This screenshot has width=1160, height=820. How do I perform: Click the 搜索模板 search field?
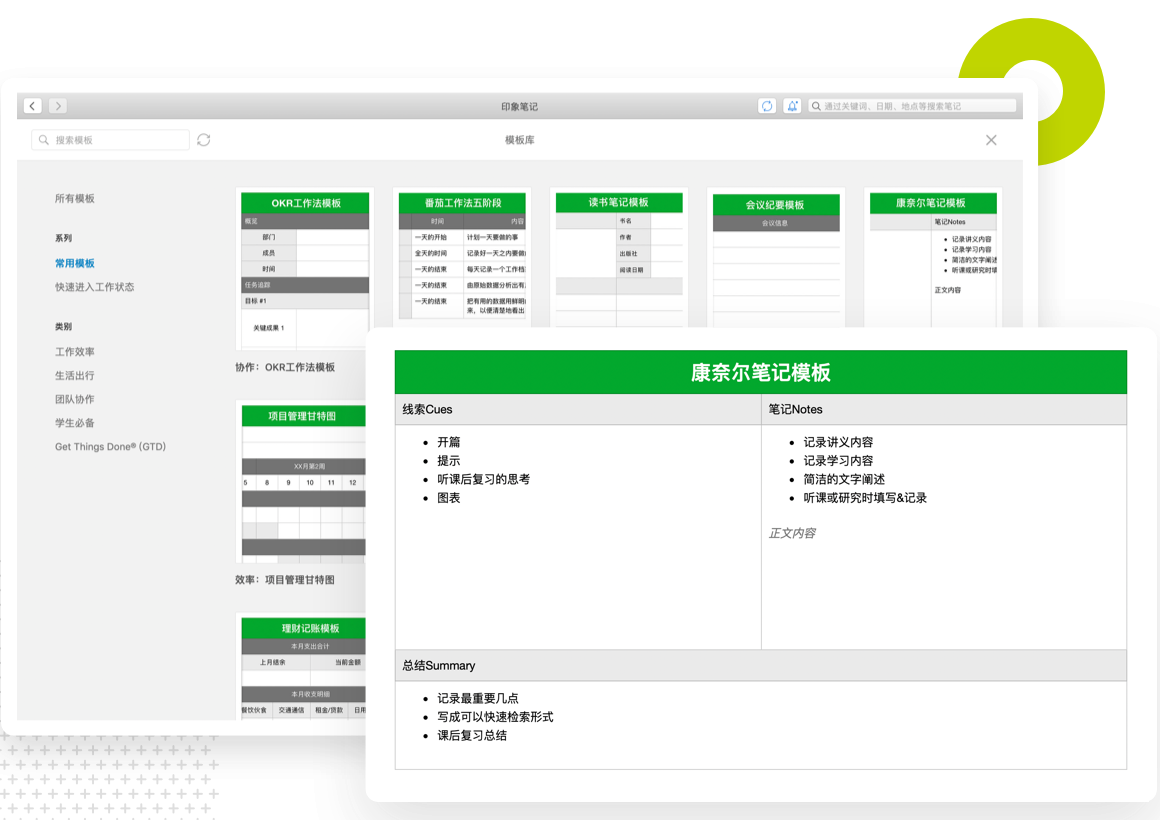[x=110, y=140]
